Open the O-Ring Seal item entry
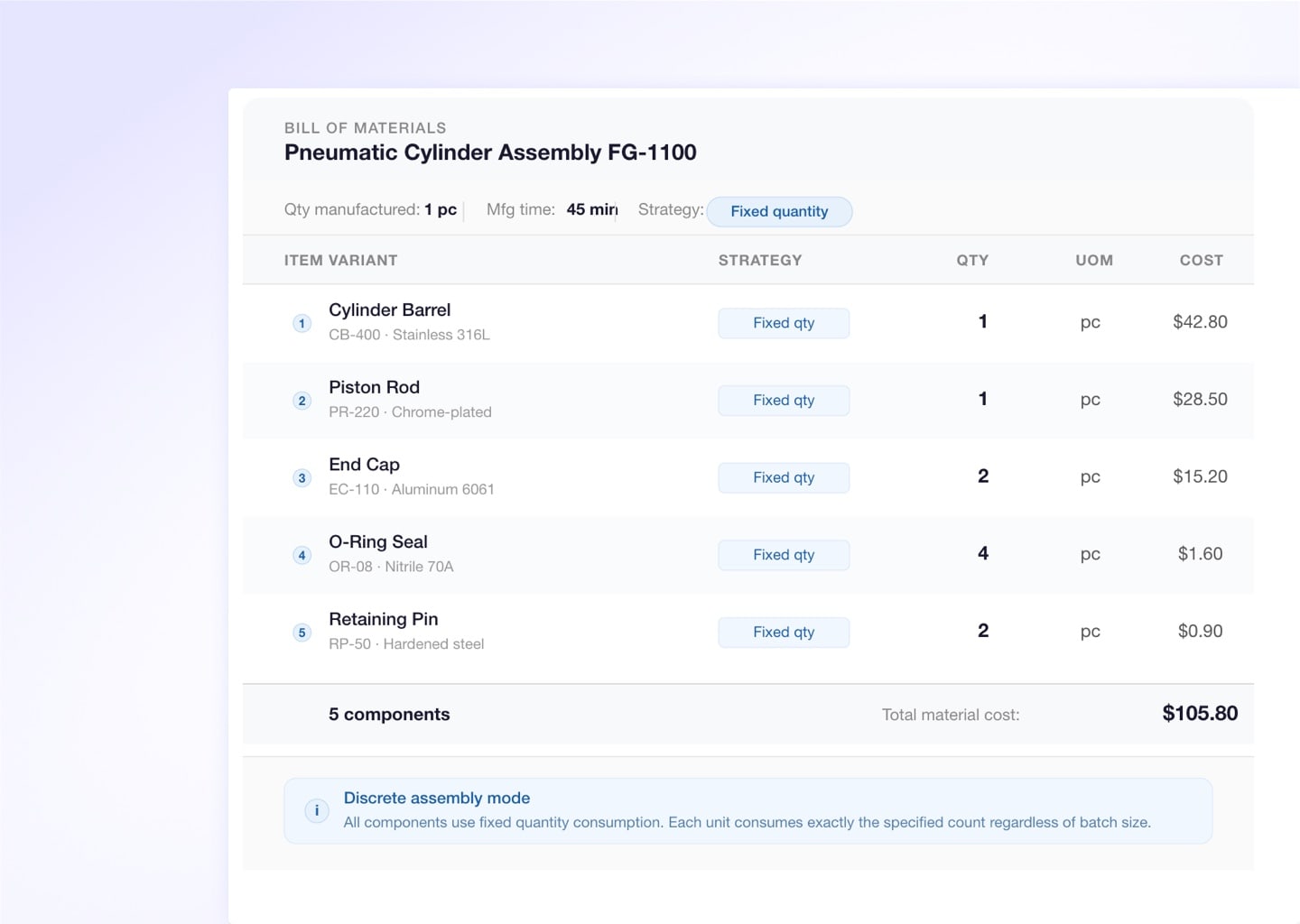The image size is (1300, 924). click(x=378, y=541)
